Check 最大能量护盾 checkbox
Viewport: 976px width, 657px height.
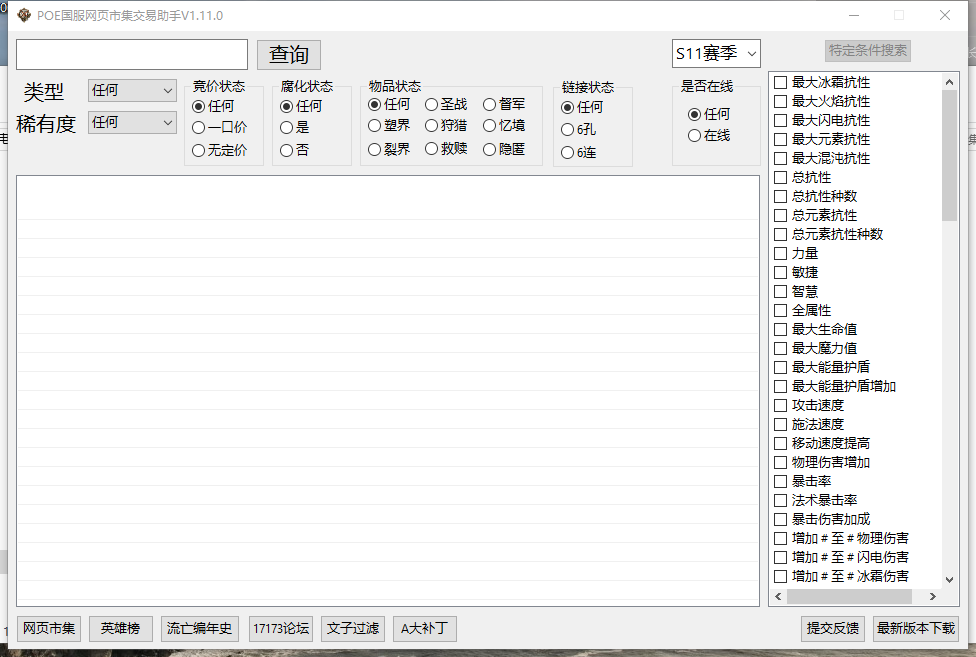(x=781, y=367)
